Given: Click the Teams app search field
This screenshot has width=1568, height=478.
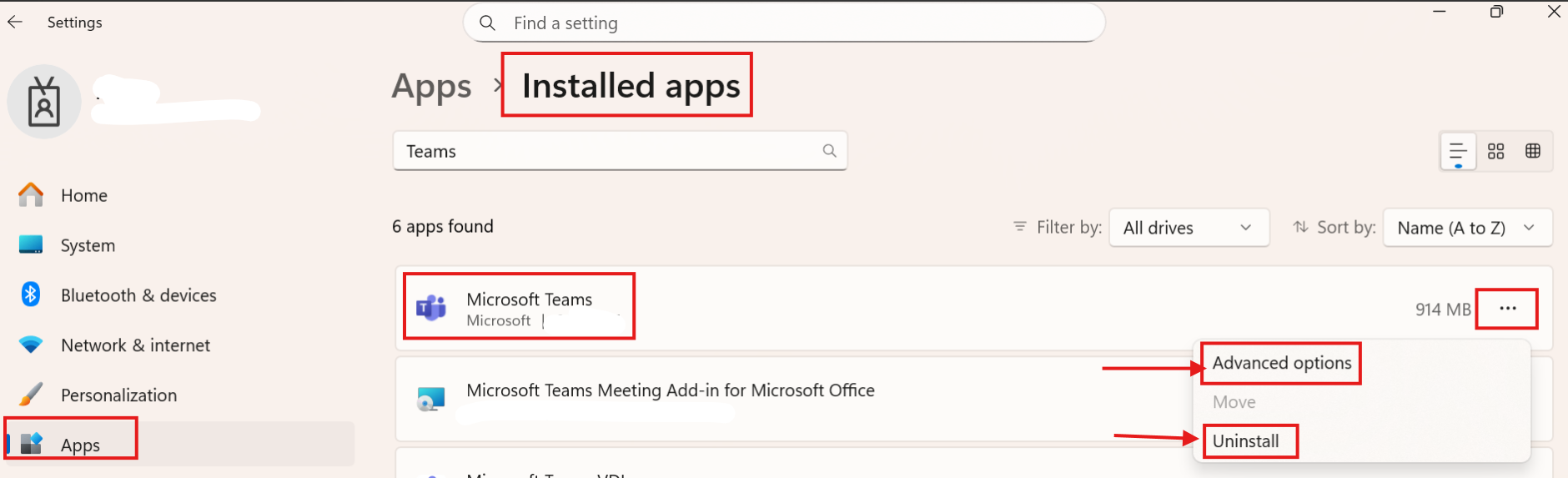Looking at the screenshot, I should click(620, 151).
